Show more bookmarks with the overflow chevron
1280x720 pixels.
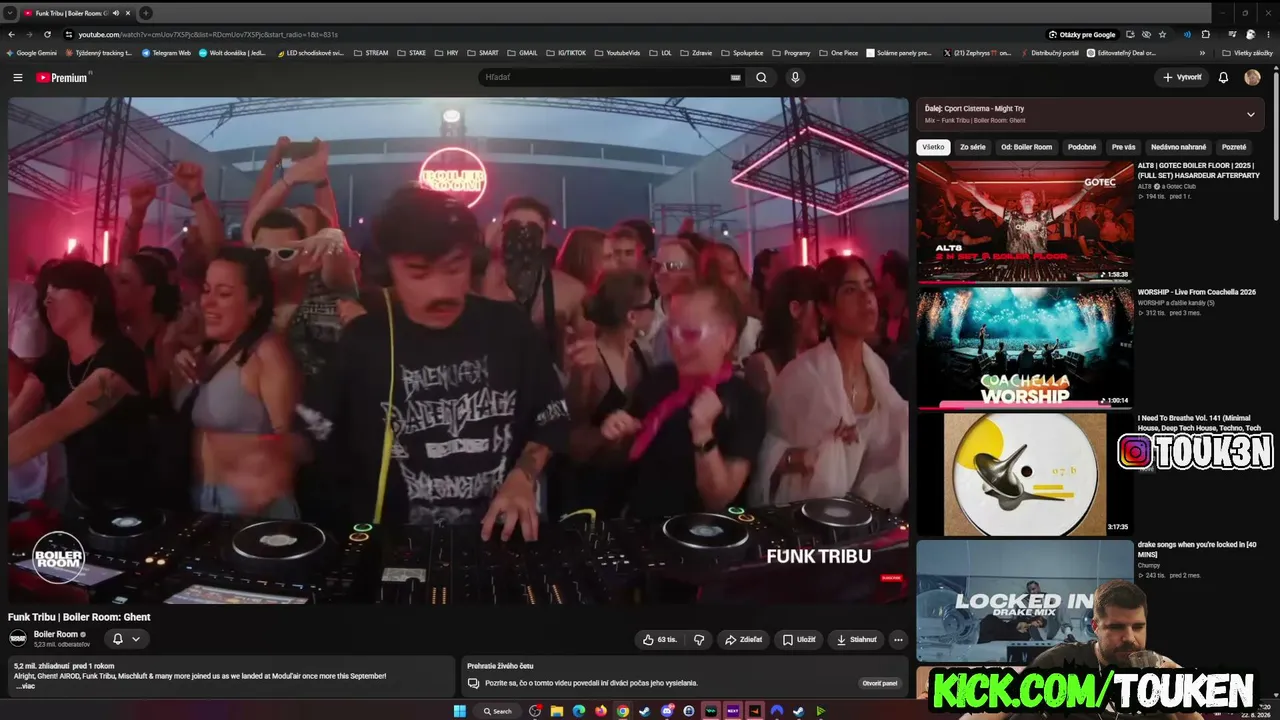pos(1203,53)
